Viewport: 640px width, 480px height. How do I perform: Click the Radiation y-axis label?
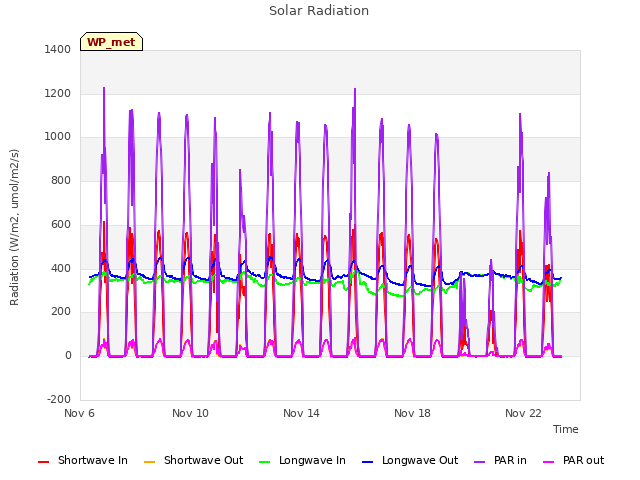(x=14, y=227)
